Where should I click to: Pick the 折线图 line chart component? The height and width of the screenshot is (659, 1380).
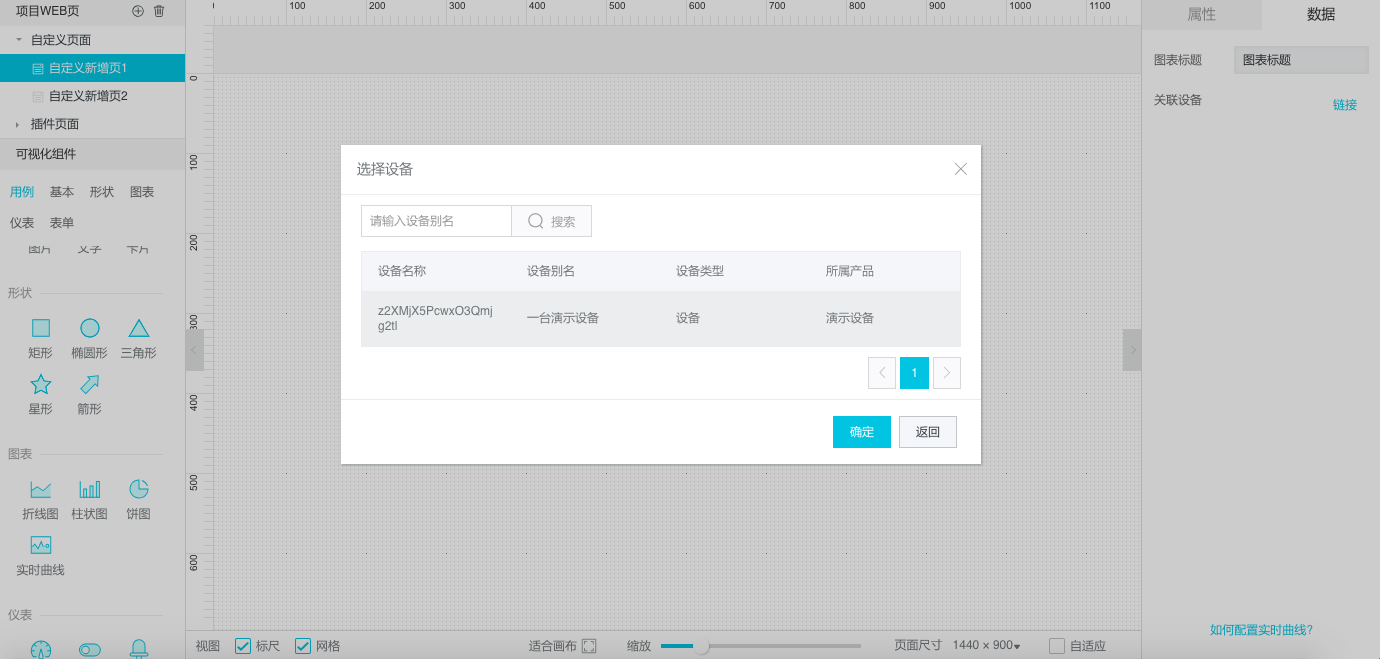[x=40, y=489]
